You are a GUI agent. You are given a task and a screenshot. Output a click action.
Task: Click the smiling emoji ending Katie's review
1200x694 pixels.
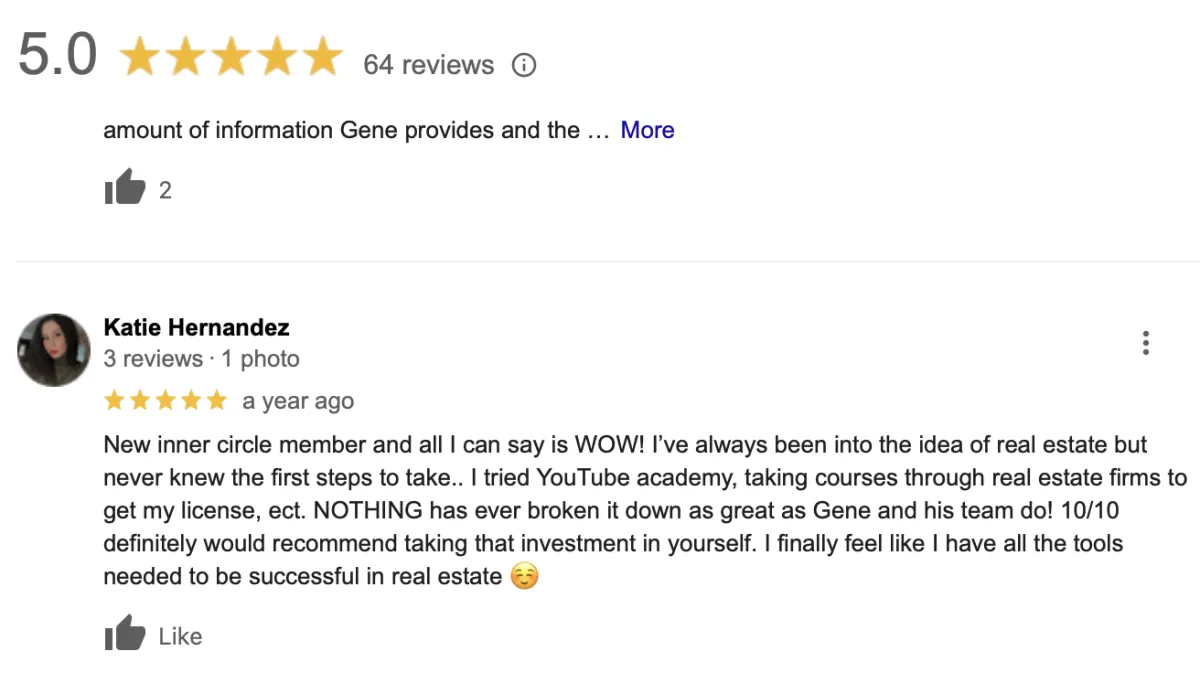click(x=524, y=576)
